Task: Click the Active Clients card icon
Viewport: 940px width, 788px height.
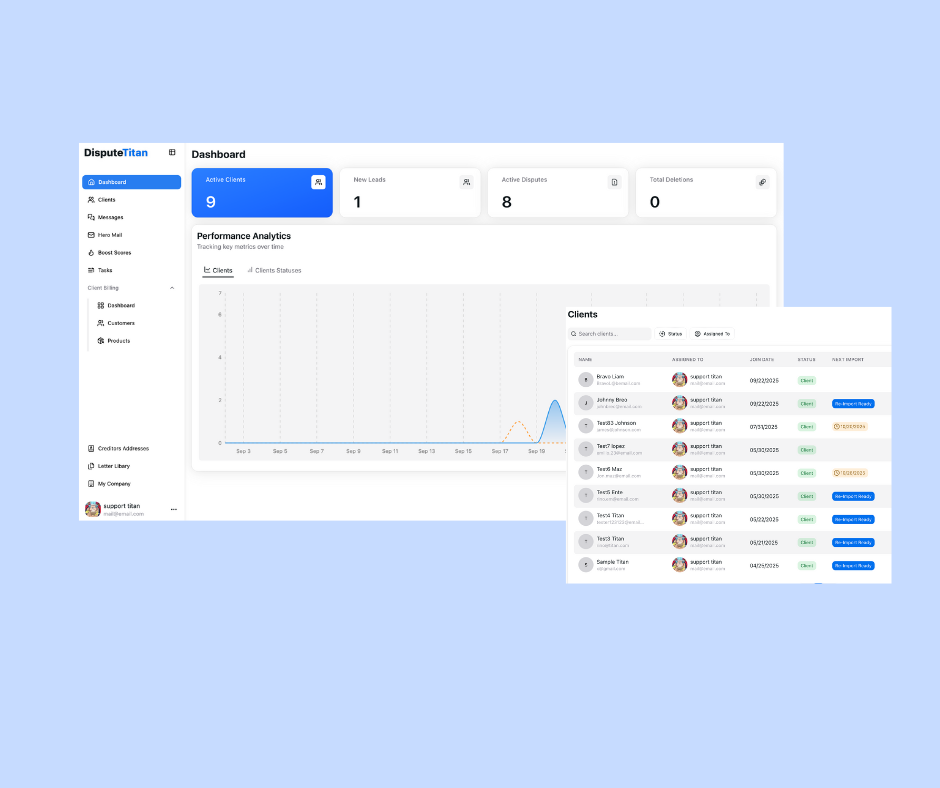Action: [318, 182]
